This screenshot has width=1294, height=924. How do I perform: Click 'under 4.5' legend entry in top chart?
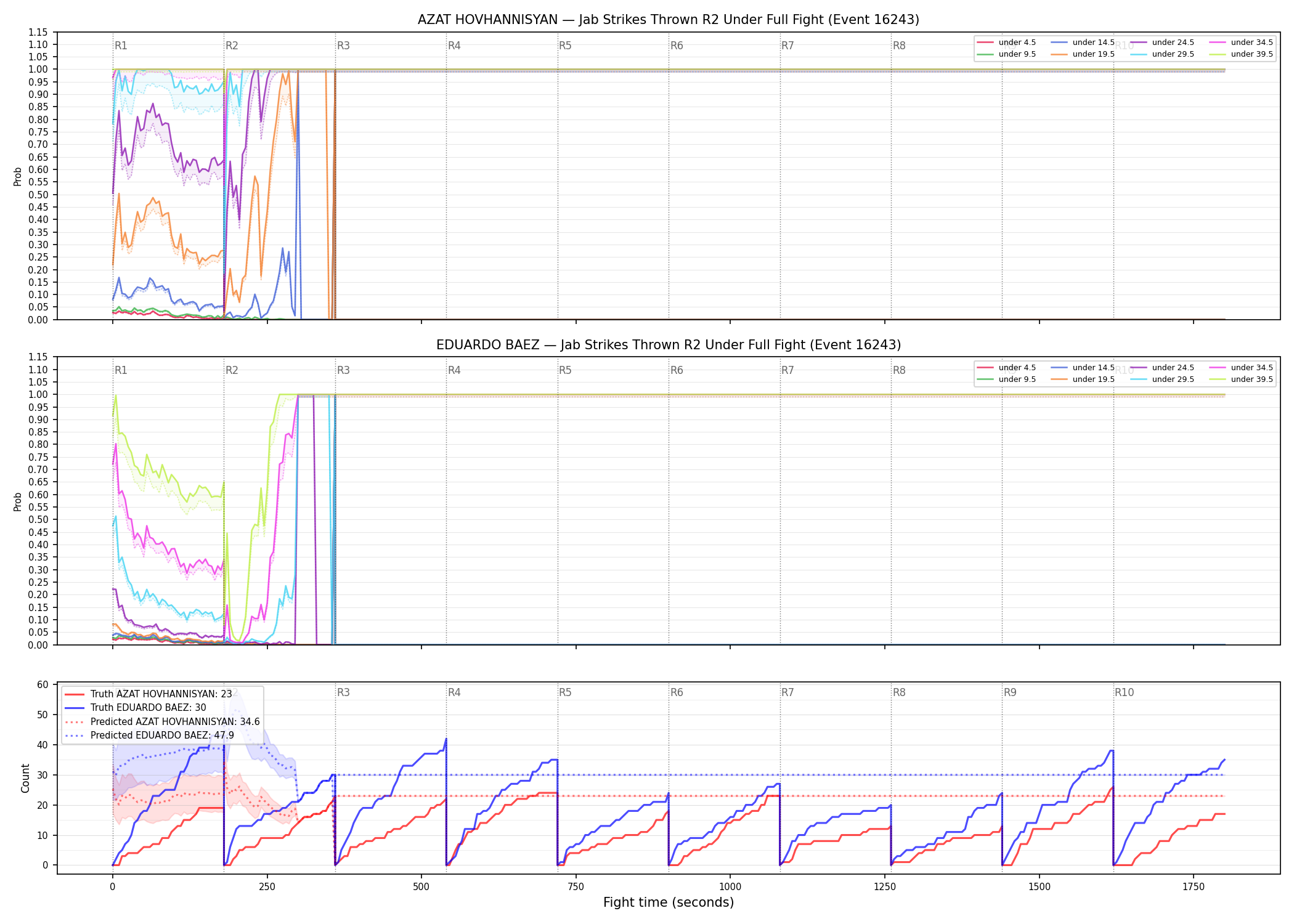tap(1007, 43)
